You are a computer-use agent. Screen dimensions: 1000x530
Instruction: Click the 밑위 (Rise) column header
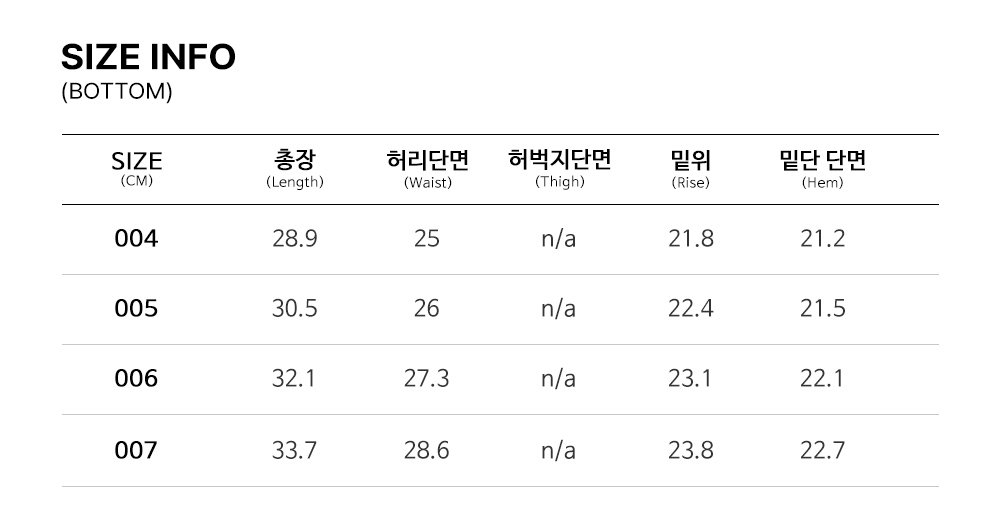point(690,167)
